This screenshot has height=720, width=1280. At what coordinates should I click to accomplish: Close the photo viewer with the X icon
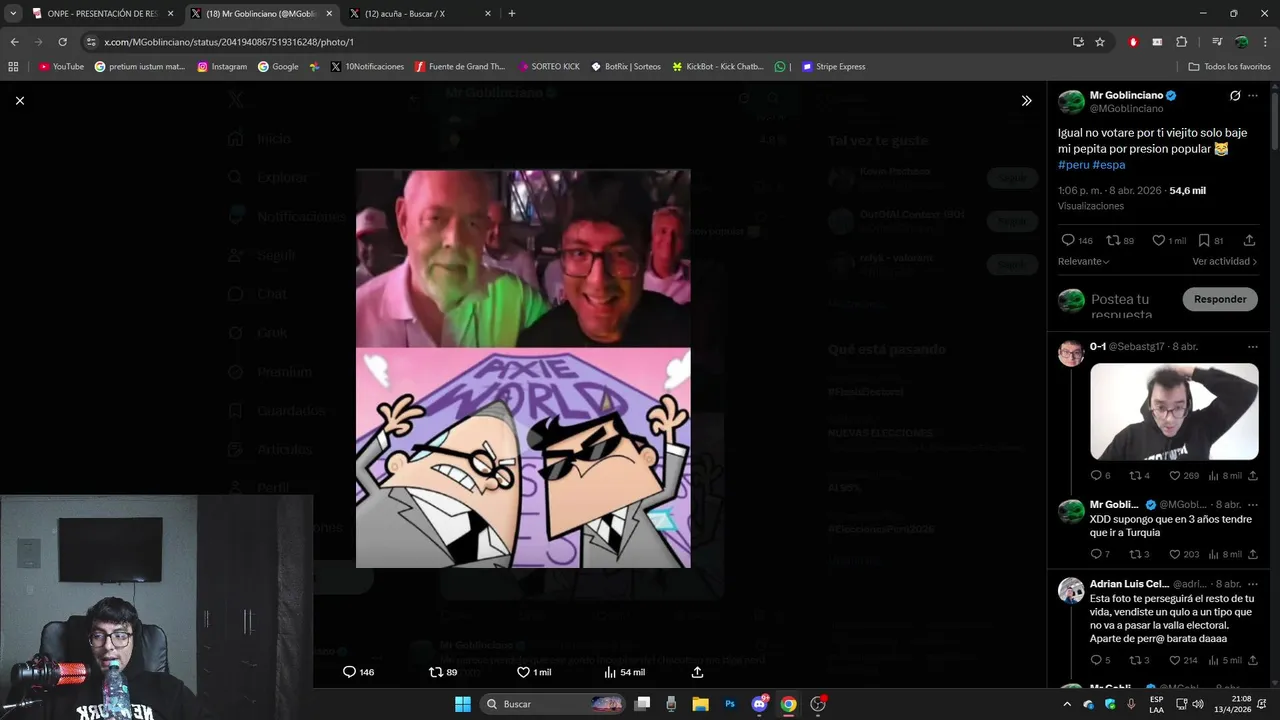20,100
